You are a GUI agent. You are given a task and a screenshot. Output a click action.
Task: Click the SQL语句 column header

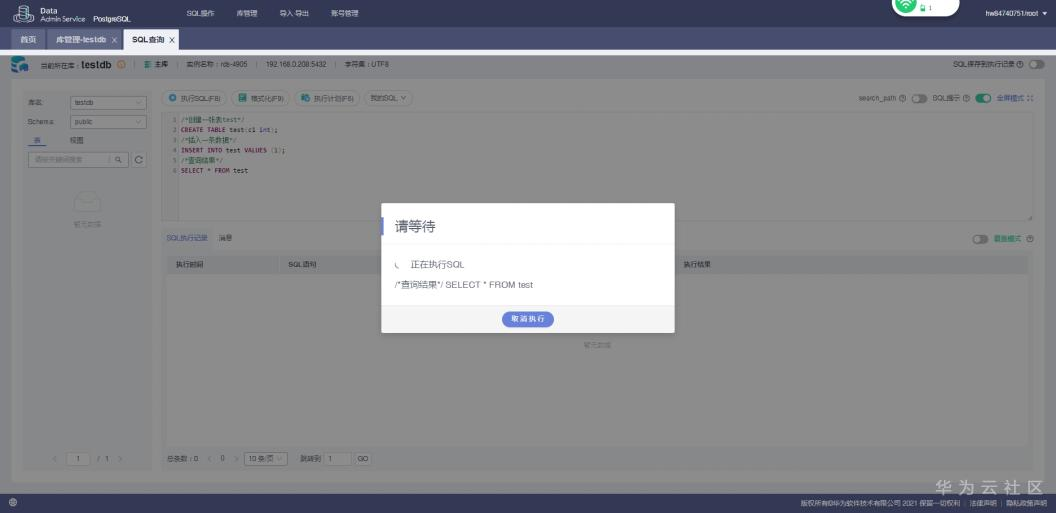coord(302,265)
